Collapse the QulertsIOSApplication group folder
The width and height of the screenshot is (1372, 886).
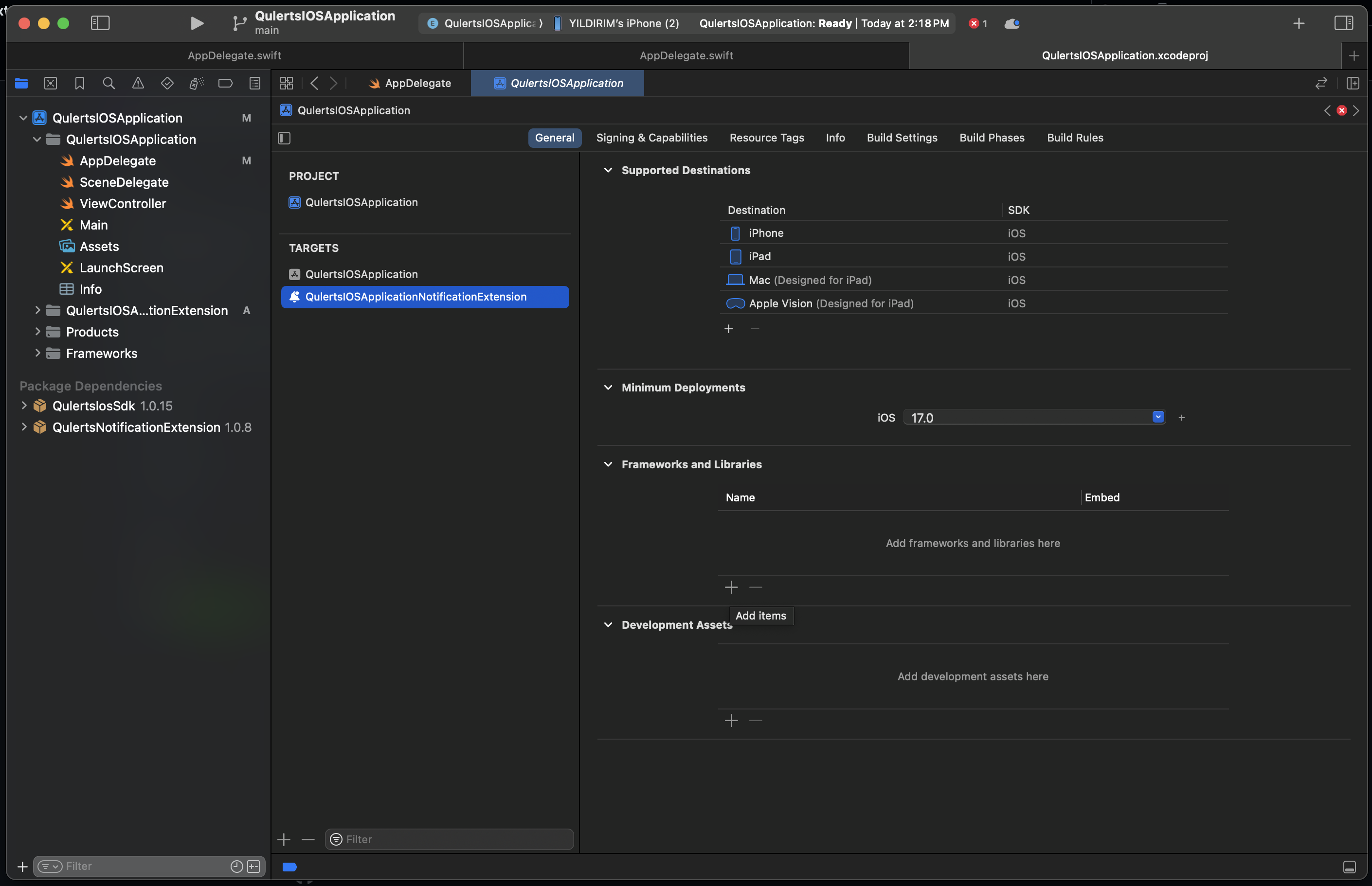(37, 139)
